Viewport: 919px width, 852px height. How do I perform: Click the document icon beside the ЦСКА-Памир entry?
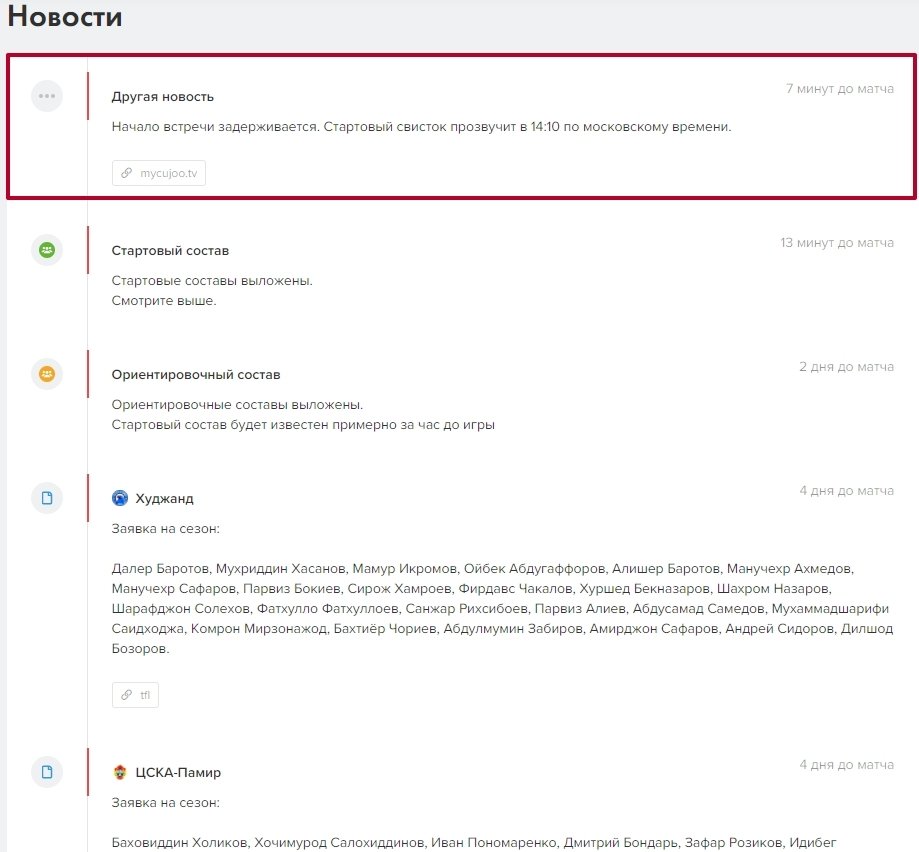[47, 772]
